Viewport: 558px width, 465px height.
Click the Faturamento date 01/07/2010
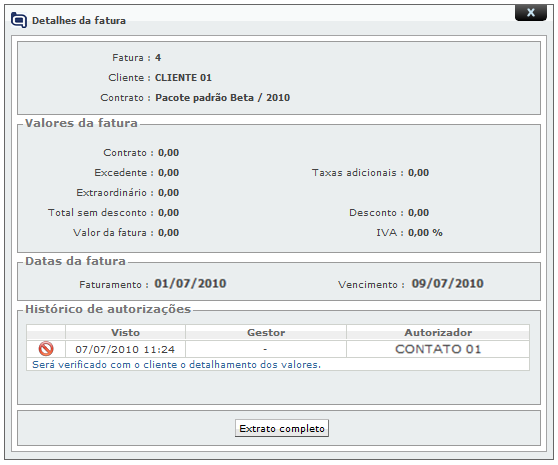coord(190,284)
